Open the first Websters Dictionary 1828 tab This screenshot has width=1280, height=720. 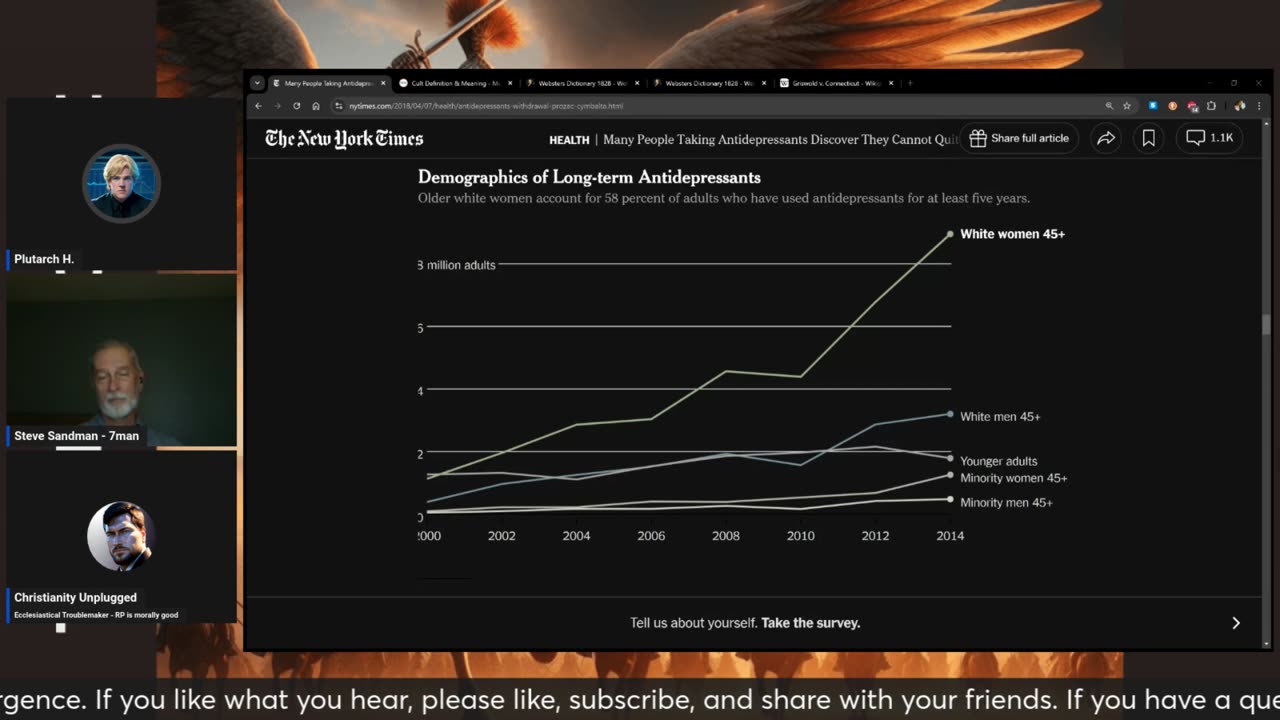point(582,83)
